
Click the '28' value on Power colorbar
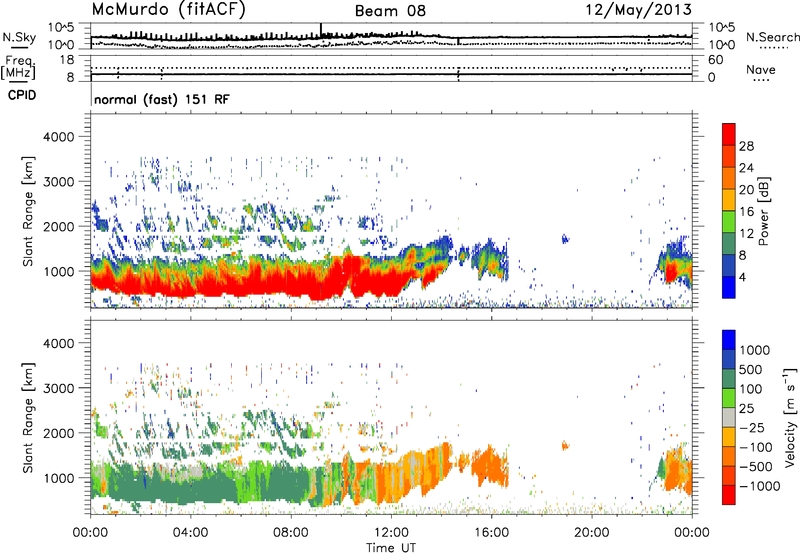click(746, 146)
